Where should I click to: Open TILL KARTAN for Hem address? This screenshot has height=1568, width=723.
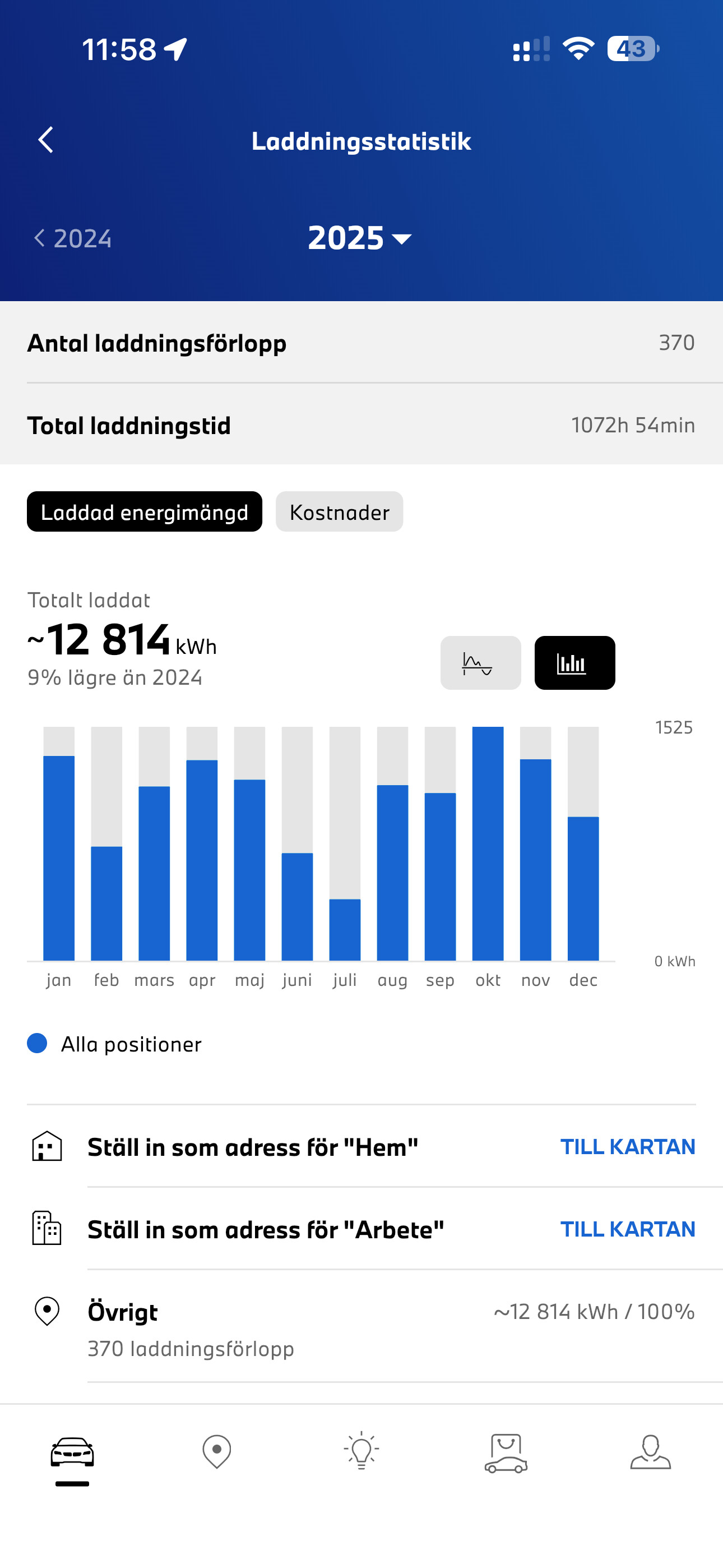tap(628, 1147)
